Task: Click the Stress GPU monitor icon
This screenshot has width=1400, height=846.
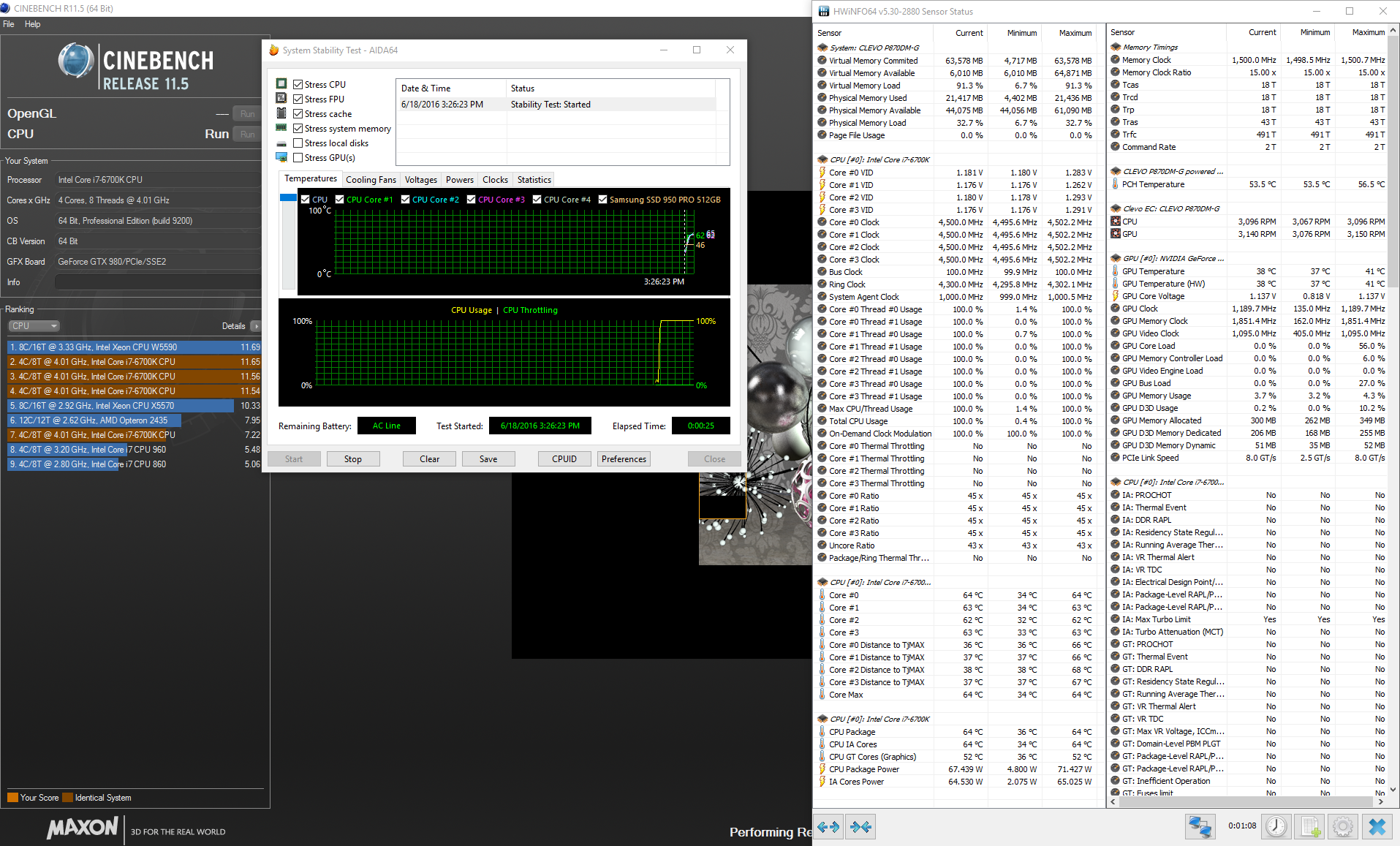Action: coord(281,157)
